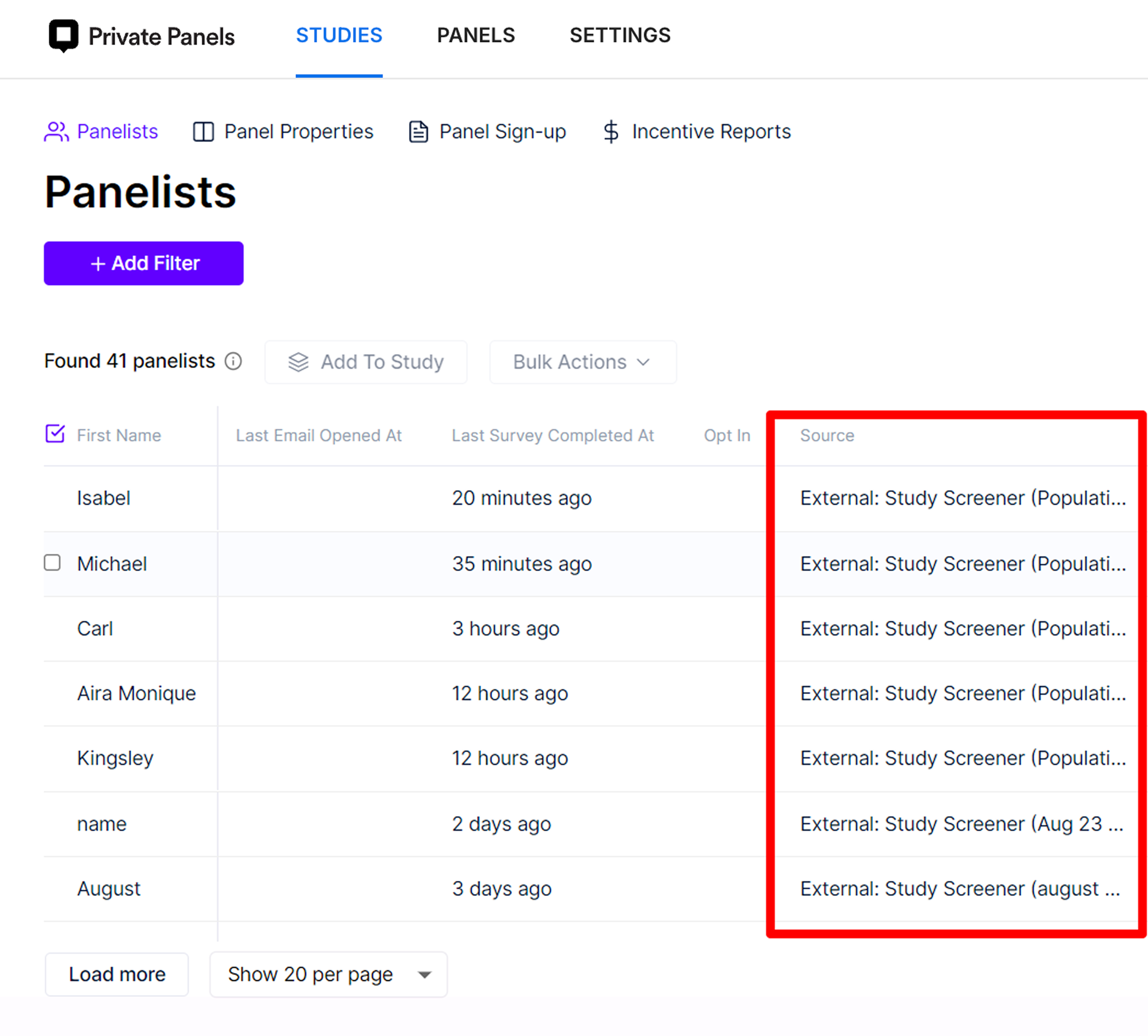
Task: Open the SETTINGS tab
Action: tap(620, 35)
